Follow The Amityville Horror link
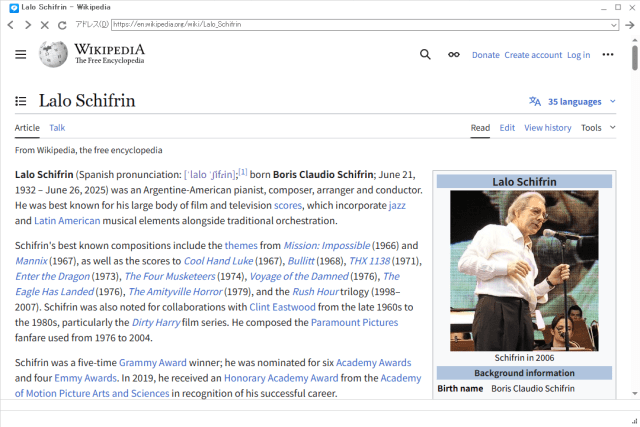The height and width of the screenshot is (427, 640). click(176, 292)
